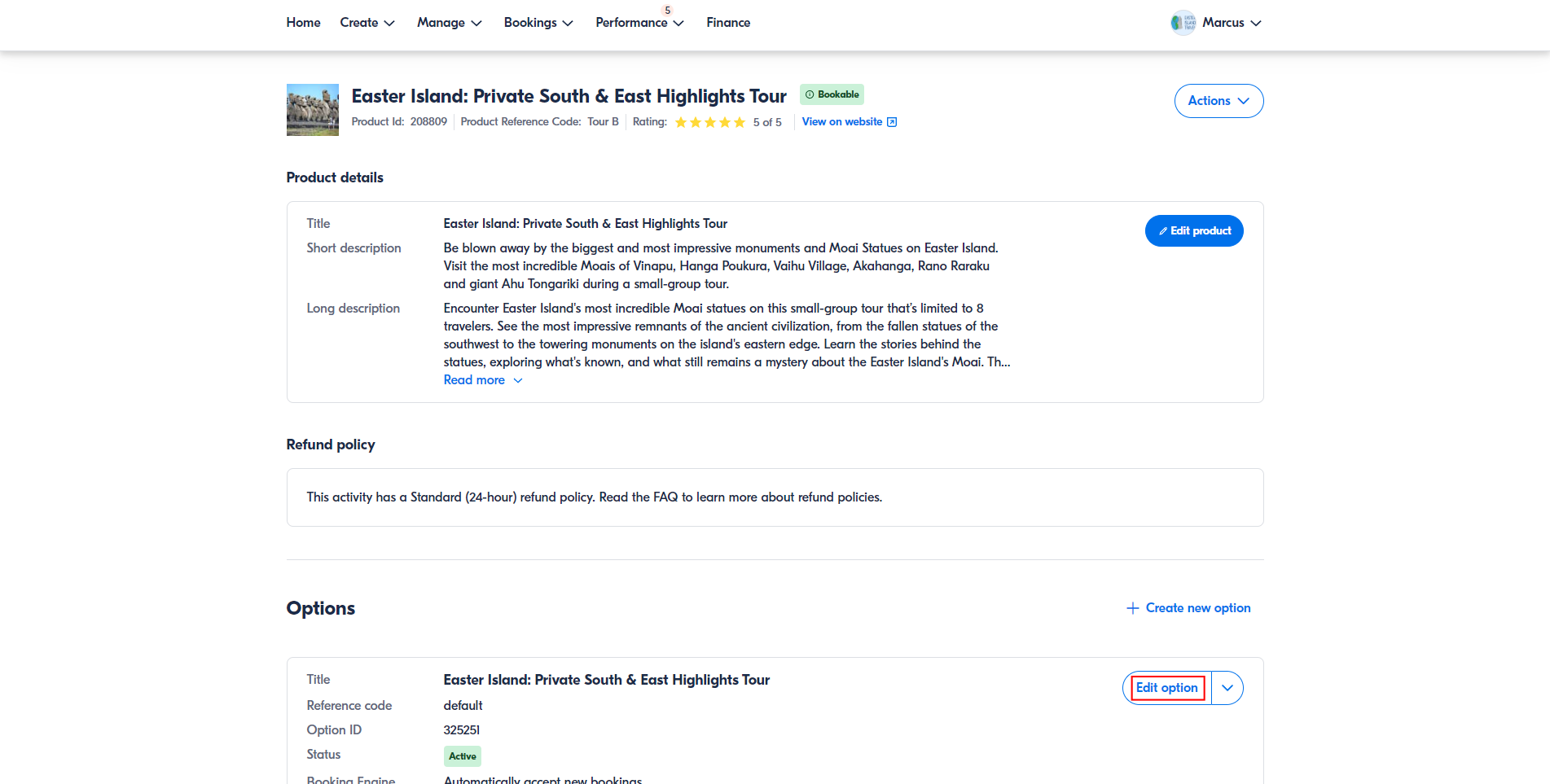Click the Active status badge

462,756
